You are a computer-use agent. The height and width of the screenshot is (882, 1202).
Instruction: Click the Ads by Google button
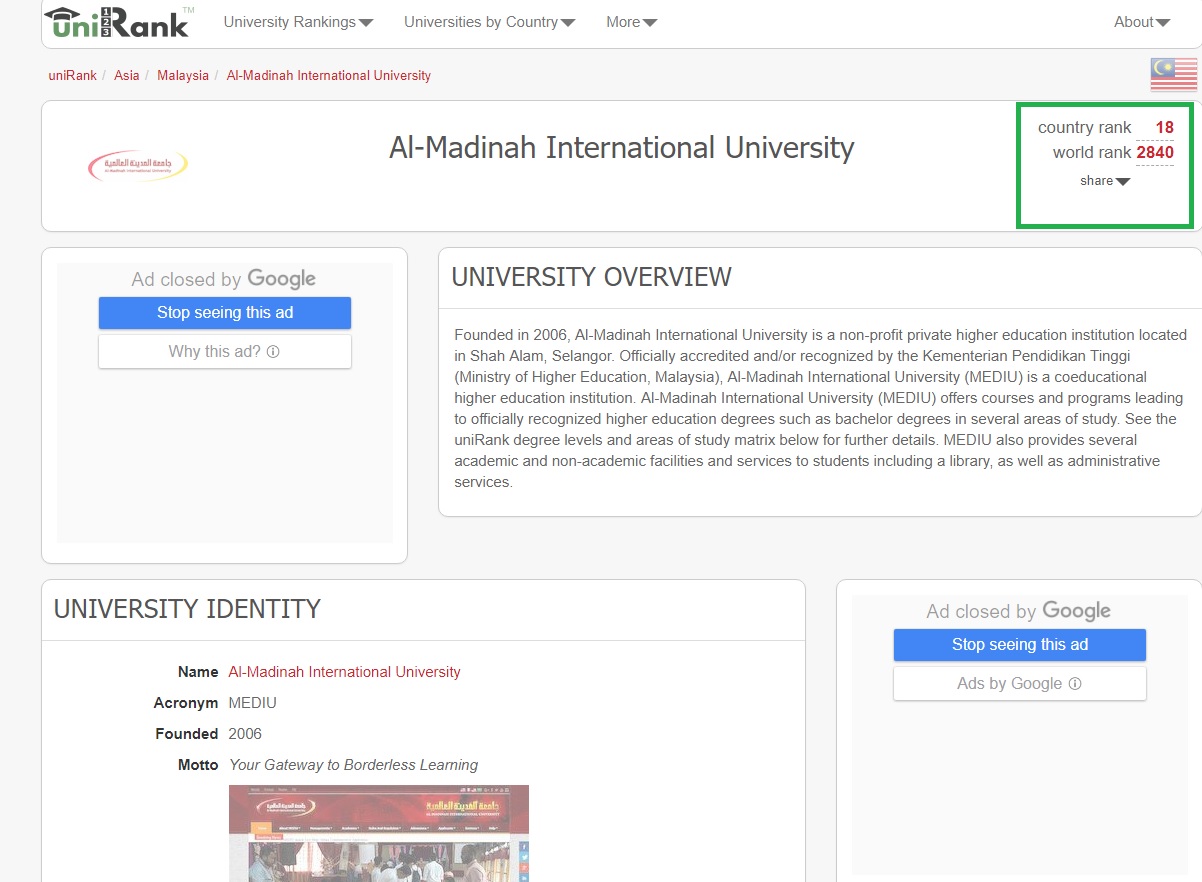[1020, 684]
